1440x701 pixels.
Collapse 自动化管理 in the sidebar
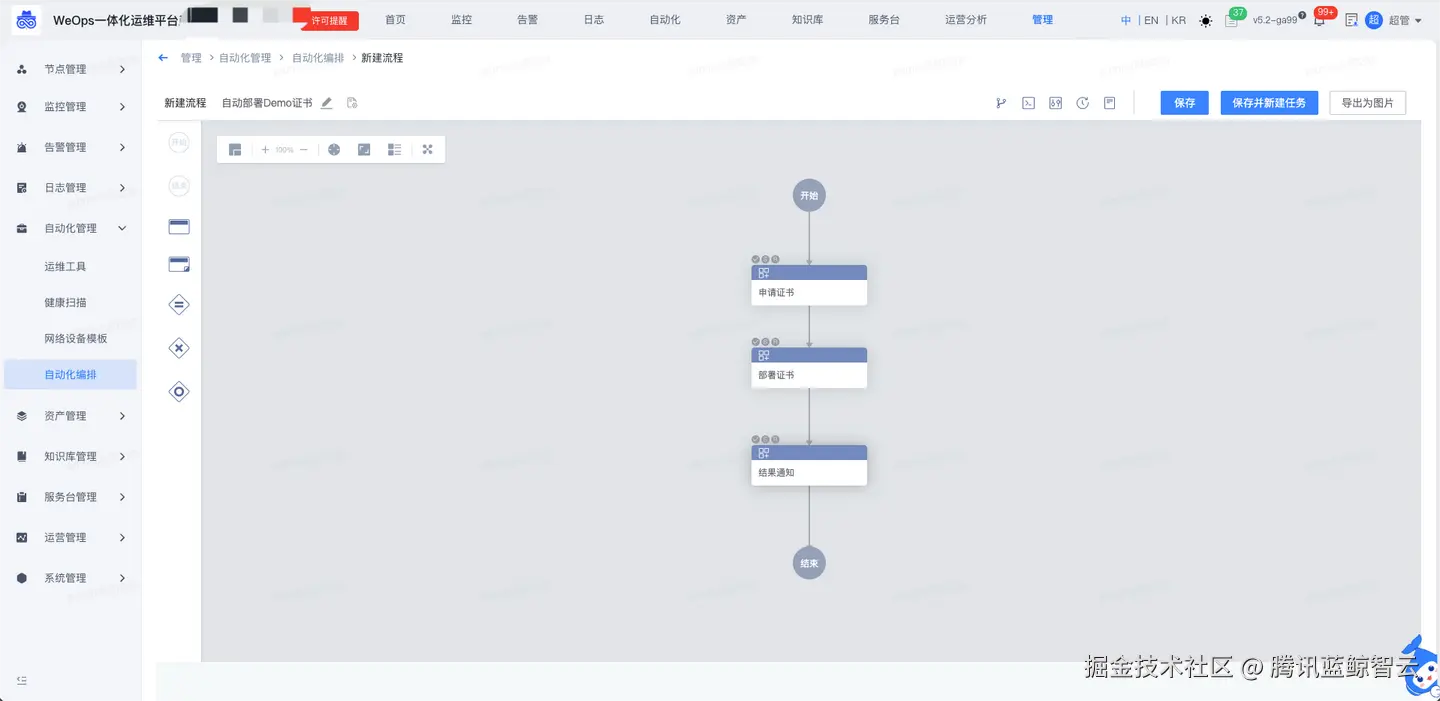[70, 228]
